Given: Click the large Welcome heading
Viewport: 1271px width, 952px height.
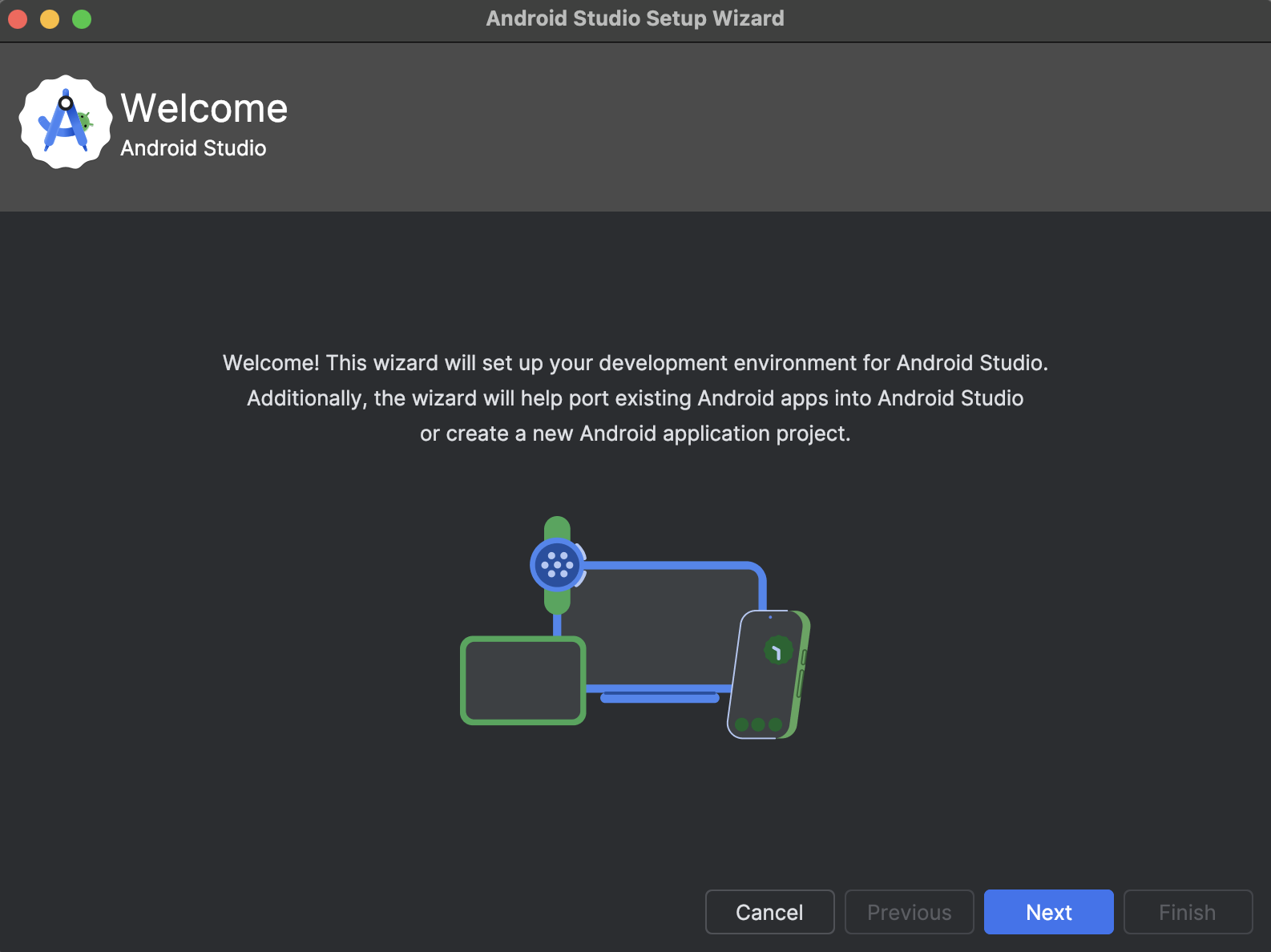Looking at the screenshot, I should (x=204, y=108).
